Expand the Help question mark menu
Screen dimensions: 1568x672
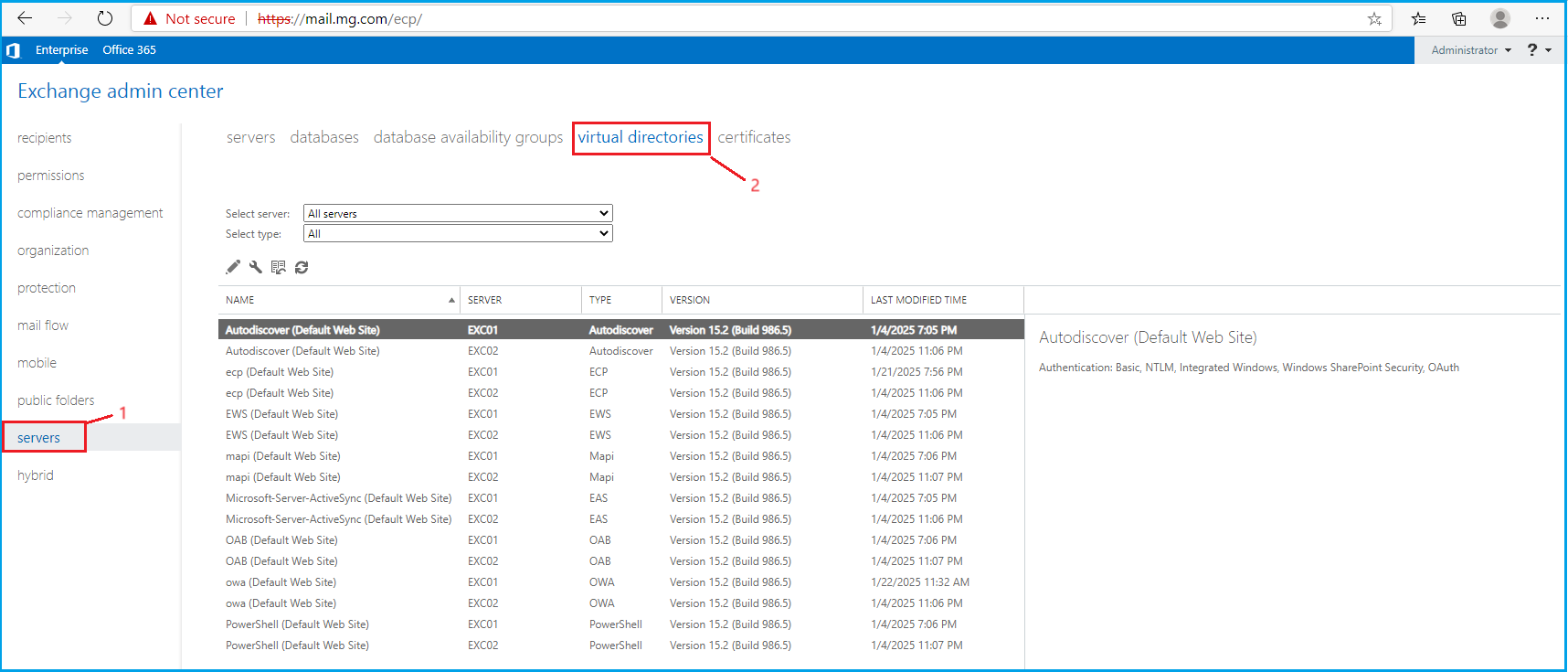pyautogui.click(x=1539, y=50)
